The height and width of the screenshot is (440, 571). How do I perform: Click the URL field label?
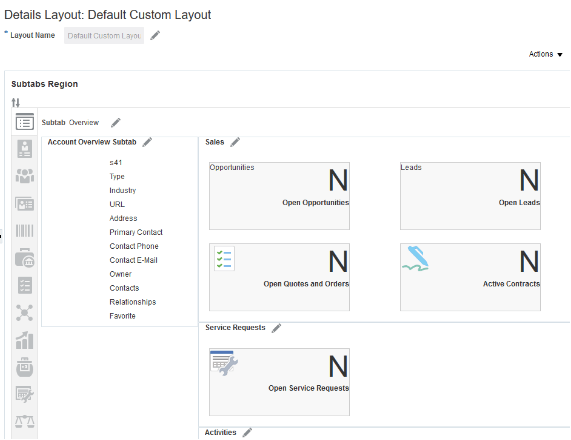click(x=117, y=204)
